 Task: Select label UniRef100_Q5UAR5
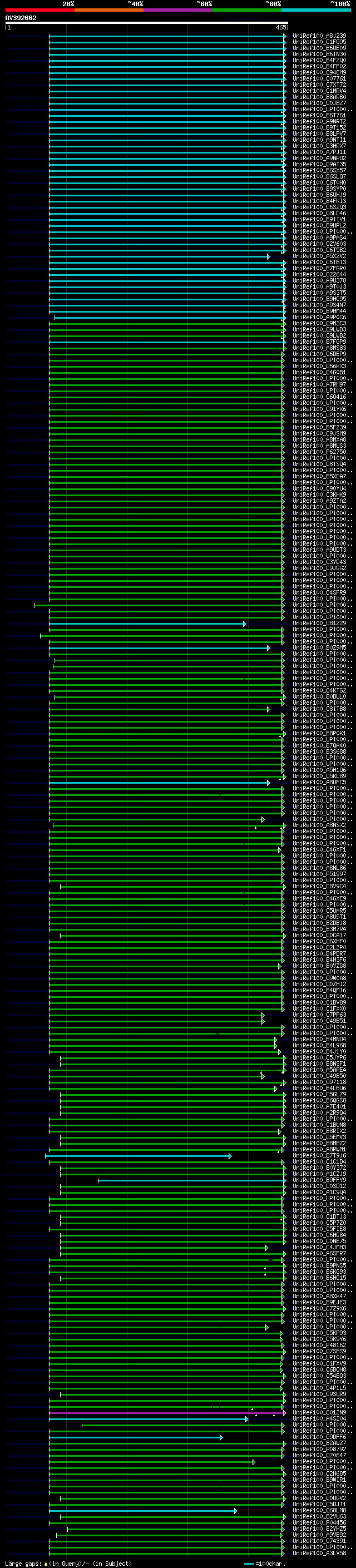coord(319,911)
